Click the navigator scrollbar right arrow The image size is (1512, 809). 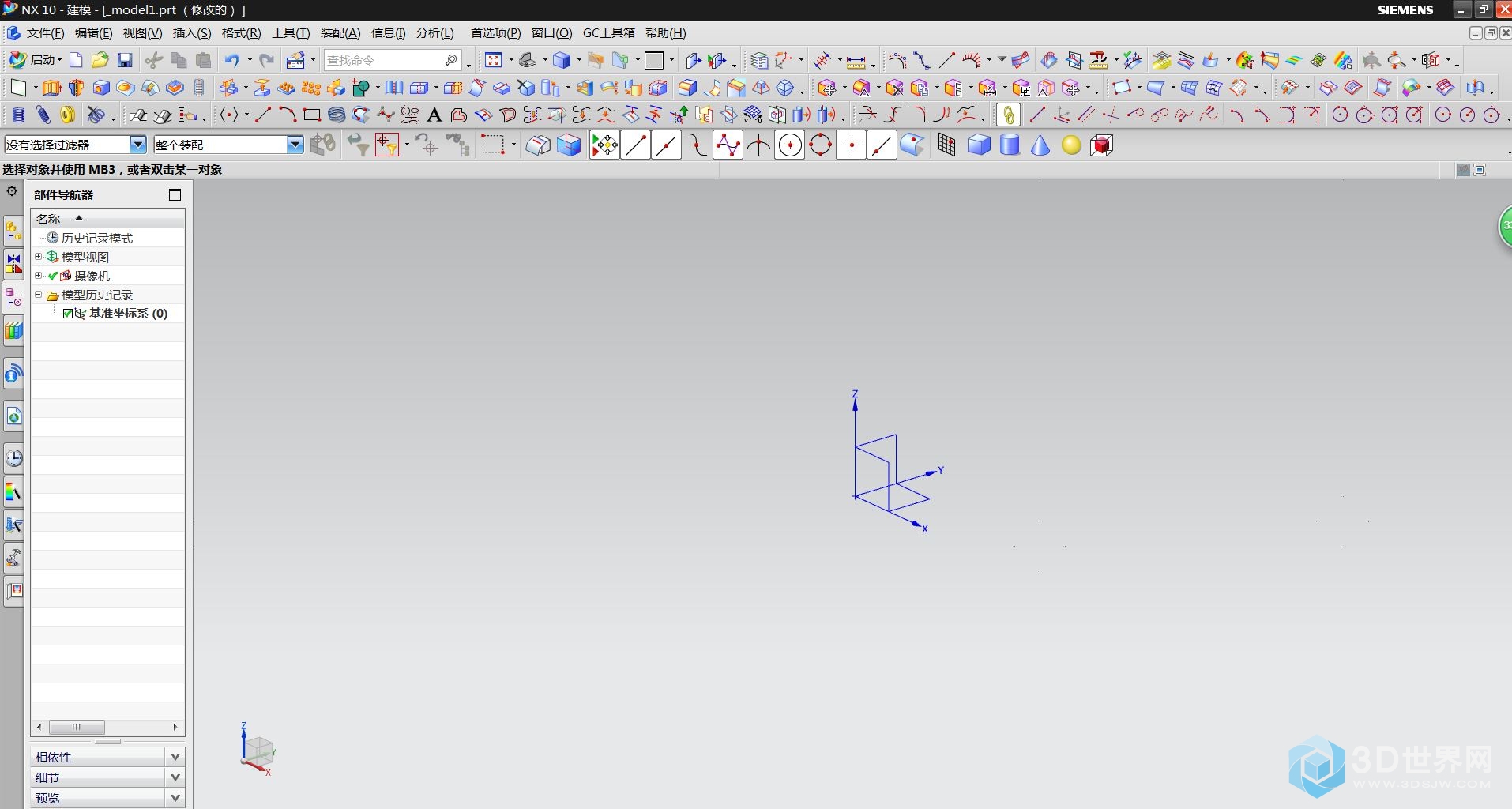point(175,727)
